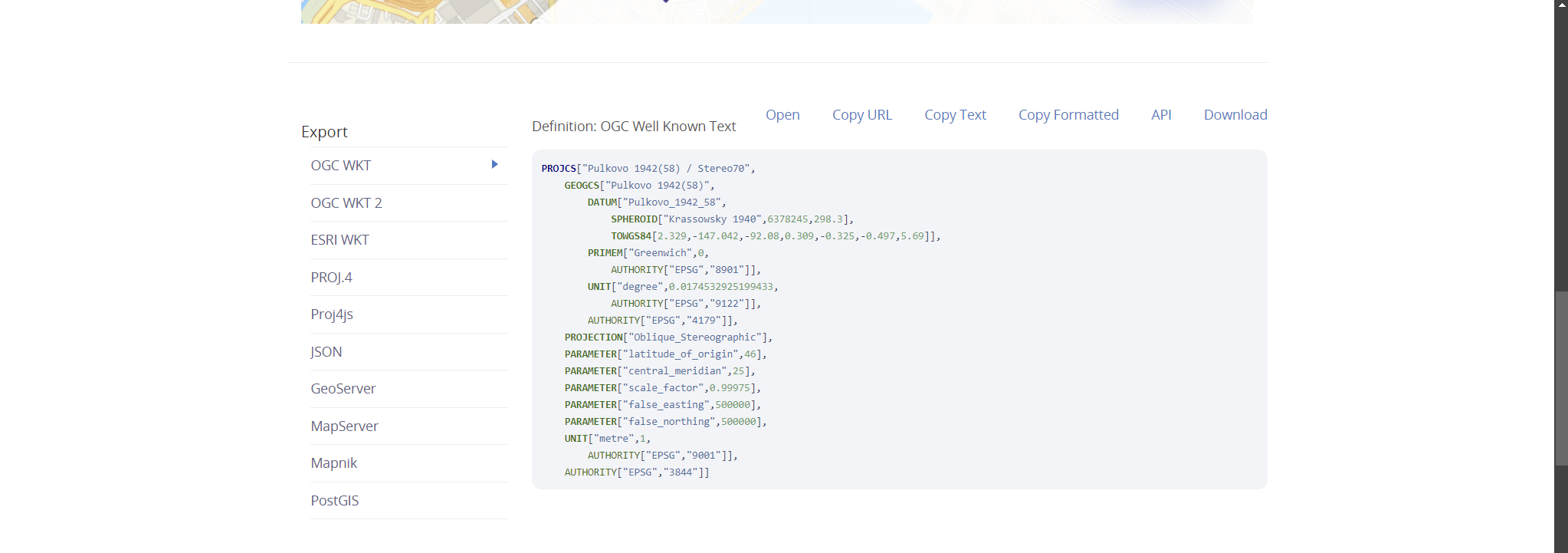Click the page vertical scrollbar thumb
The width and height of the screenshot is (1568, 553).
click(1561, 378)
